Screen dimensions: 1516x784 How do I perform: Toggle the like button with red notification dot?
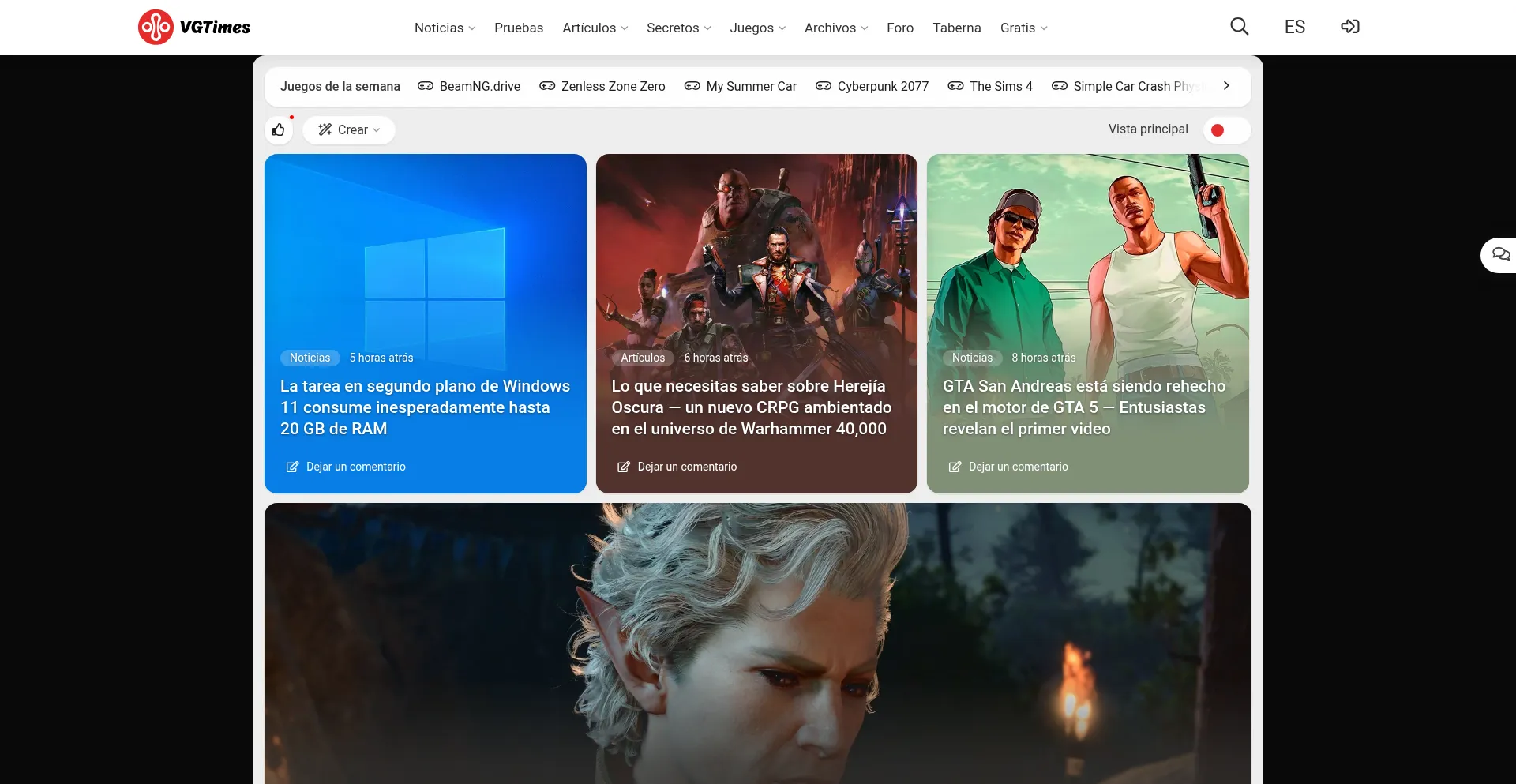(279, 129)
